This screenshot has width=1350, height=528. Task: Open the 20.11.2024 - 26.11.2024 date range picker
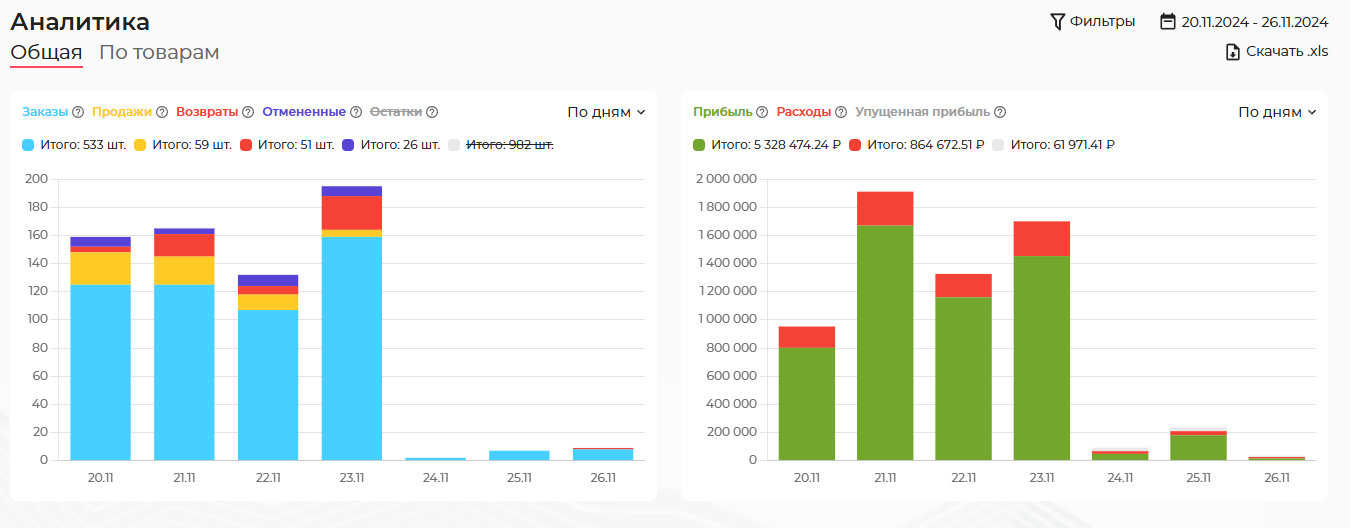click(1254, 21)
